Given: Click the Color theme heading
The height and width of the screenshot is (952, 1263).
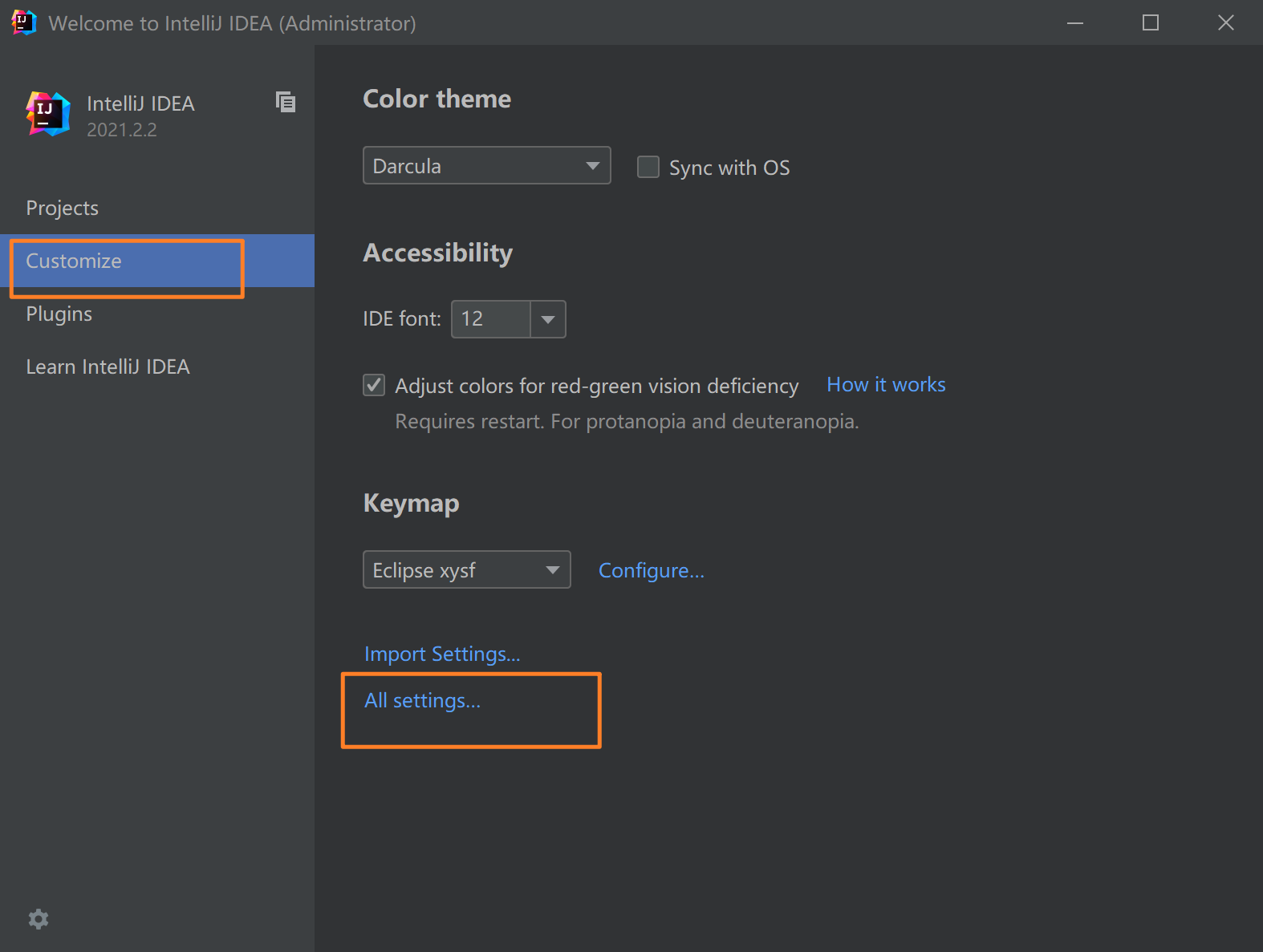Looking at the screenshot, I should pyautogui.click(x=437, y=99).
